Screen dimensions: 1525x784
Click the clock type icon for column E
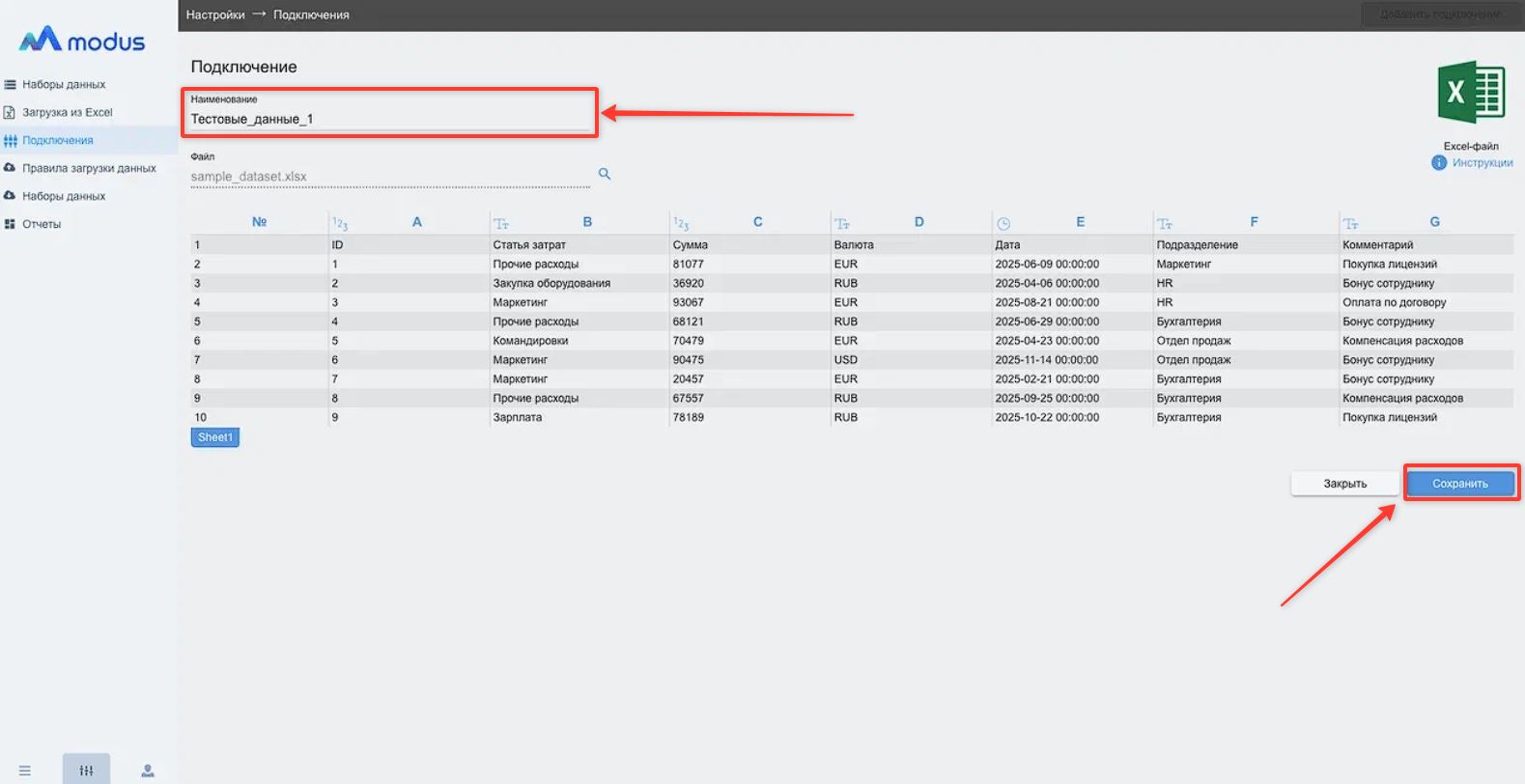click(1003, 223)
